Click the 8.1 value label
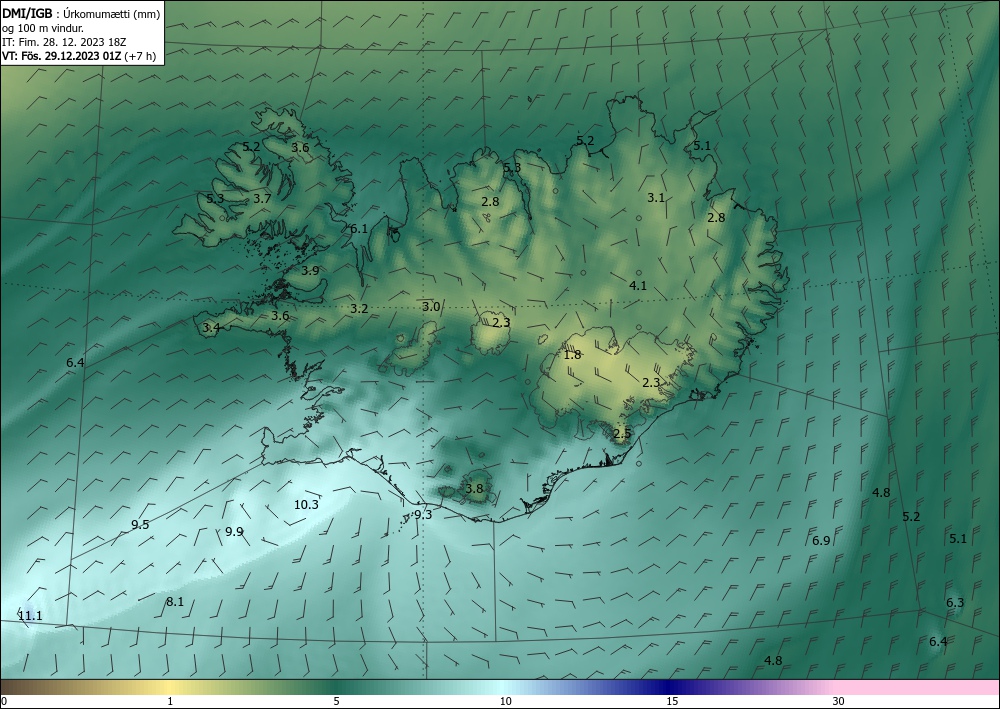The height and width of the screenshot is (709, 1000). click(175, 601)
